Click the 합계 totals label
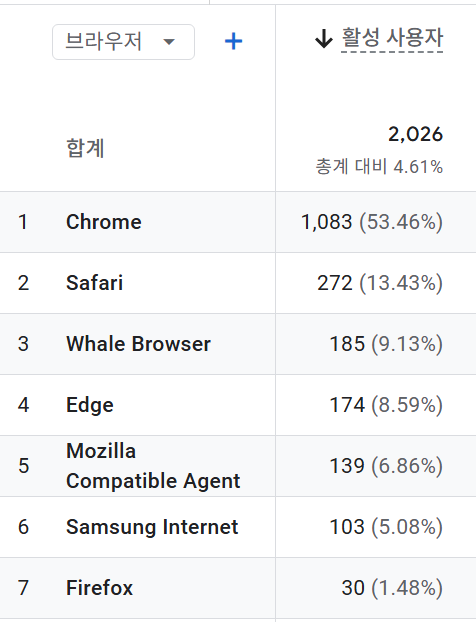Image resolution: width=476 pixels, height=622 pixels. 85,148
